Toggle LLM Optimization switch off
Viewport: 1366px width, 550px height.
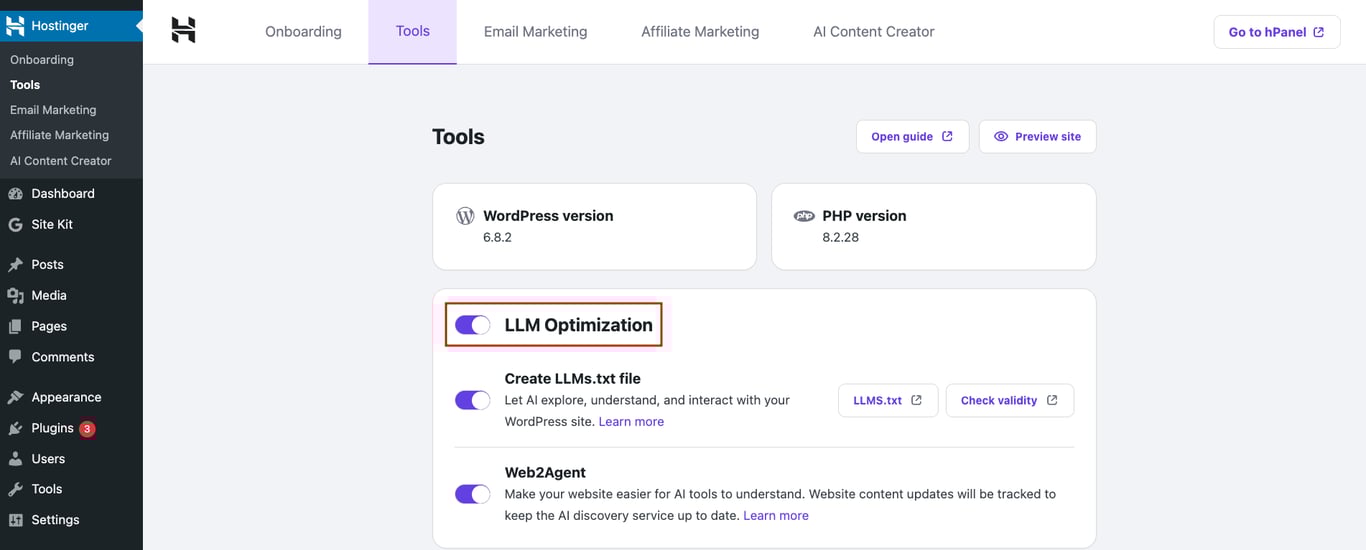click(x=472, y=325)
